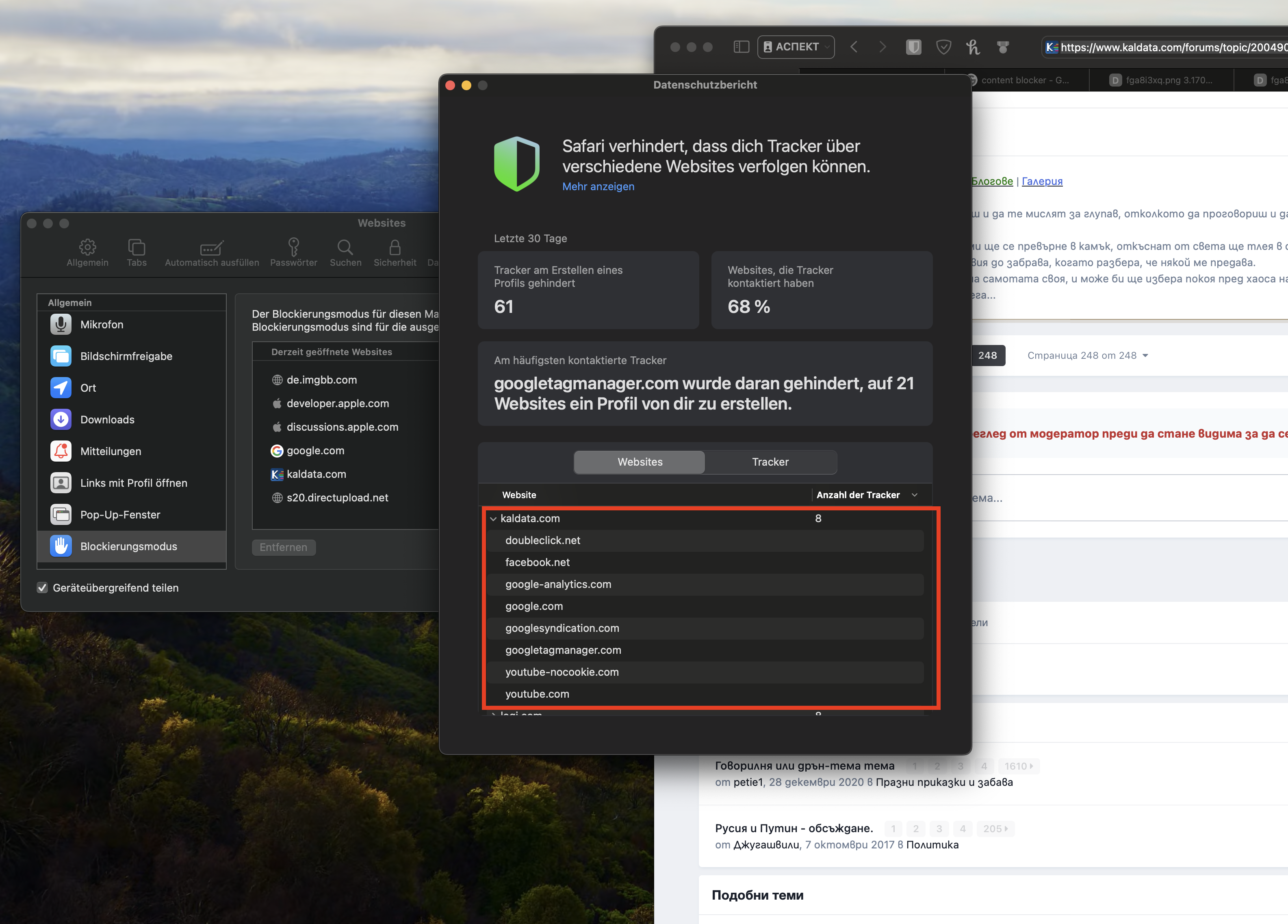Click the Honey 'h' extension icon
Screen dimensions: 1288x924
click(973, 47)
